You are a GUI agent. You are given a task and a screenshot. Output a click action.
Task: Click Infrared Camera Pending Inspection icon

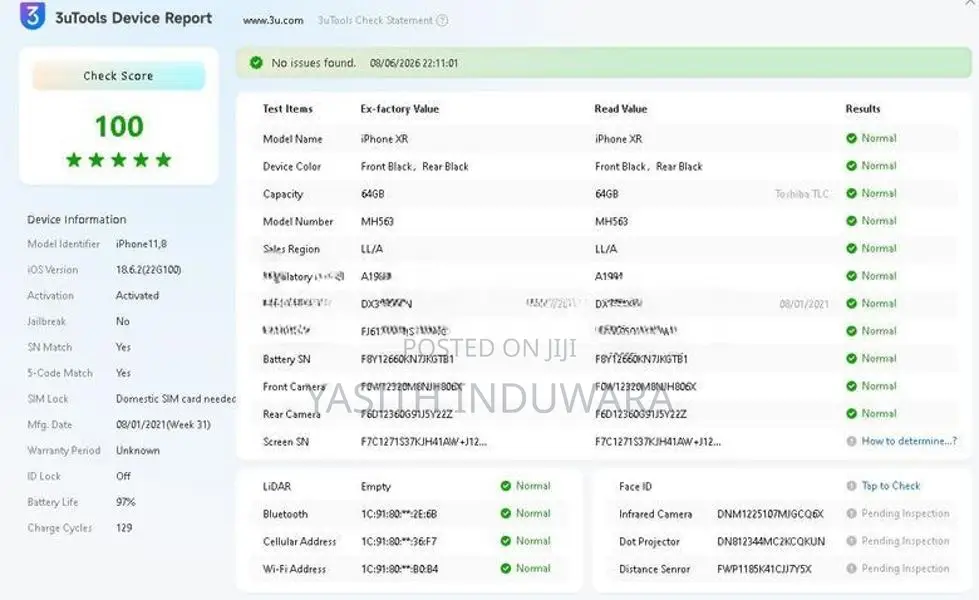tap(851, 513)
